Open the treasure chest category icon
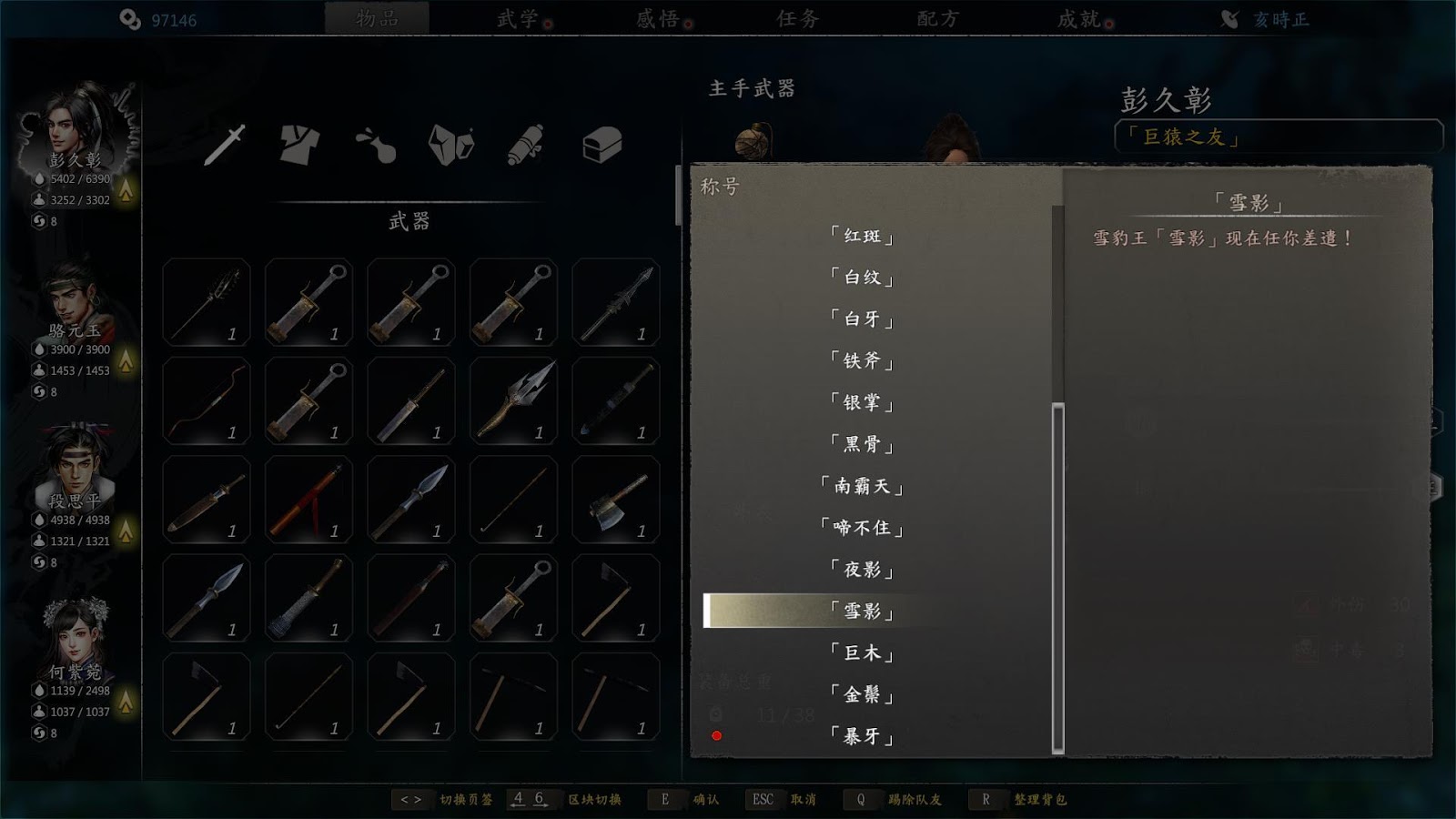The height and width of the screenshot is (819, 1456). (x=602, y=145)
